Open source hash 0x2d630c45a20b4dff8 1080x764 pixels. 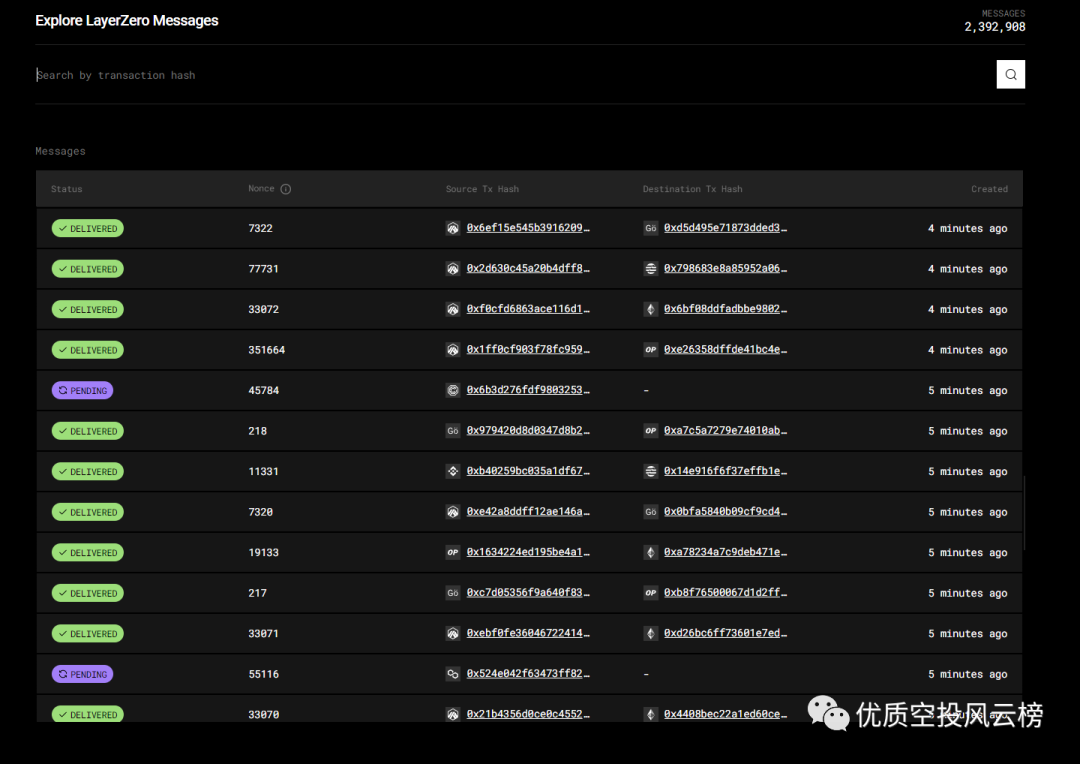(x=528, y=269)
